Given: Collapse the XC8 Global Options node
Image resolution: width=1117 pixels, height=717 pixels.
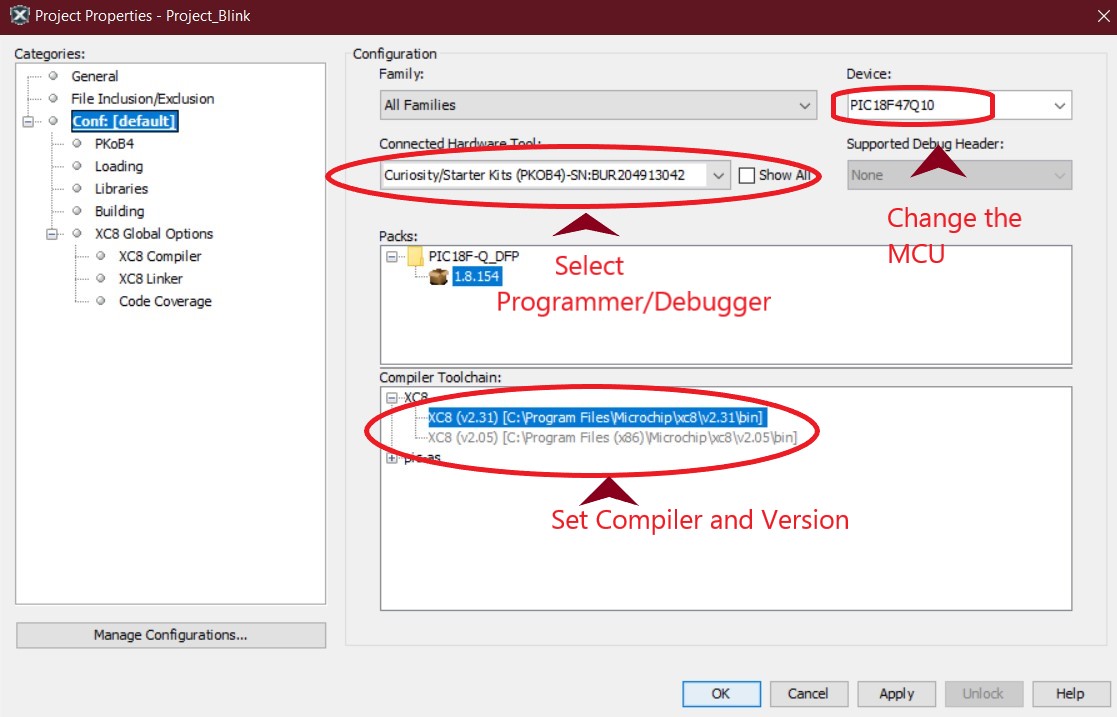Looking at the screenshot, I should click(52, 234).
